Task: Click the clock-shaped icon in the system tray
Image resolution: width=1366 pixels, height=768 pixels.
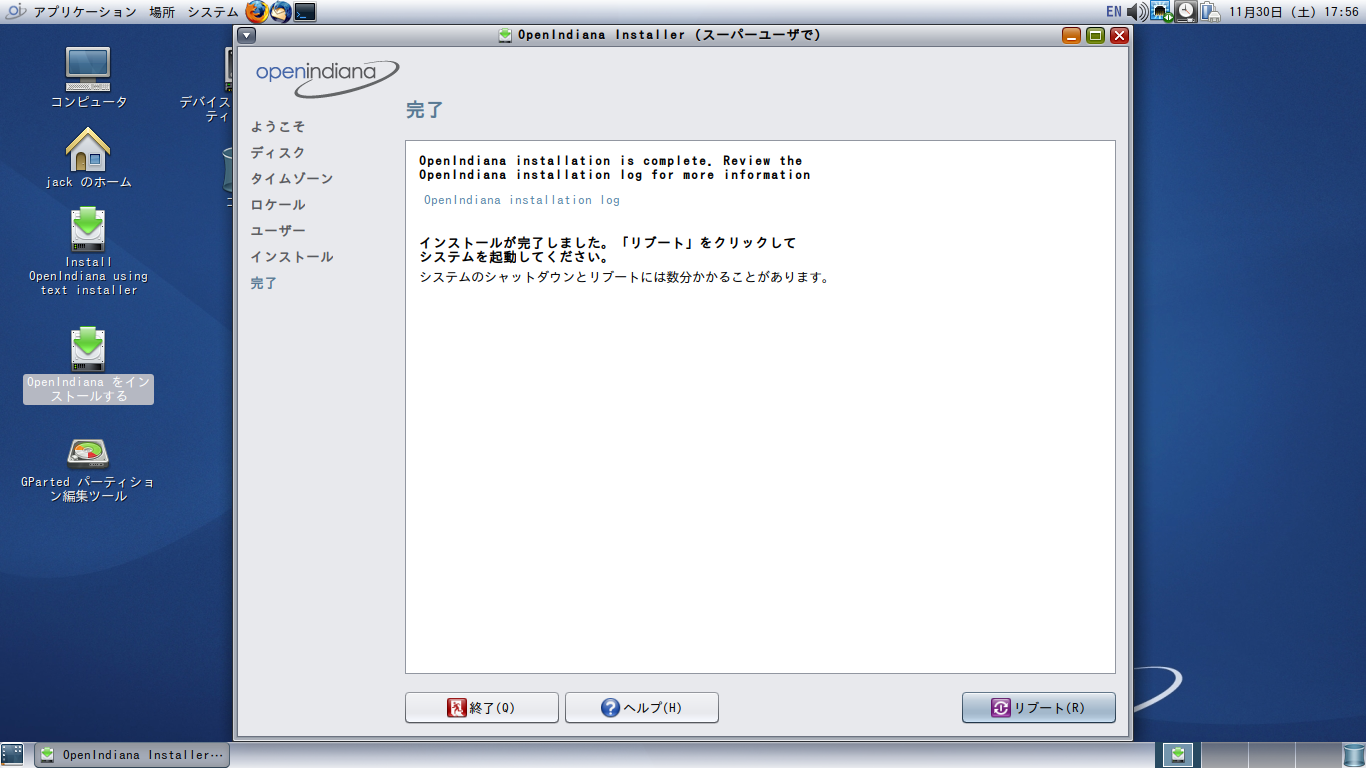Action: 1185,12
